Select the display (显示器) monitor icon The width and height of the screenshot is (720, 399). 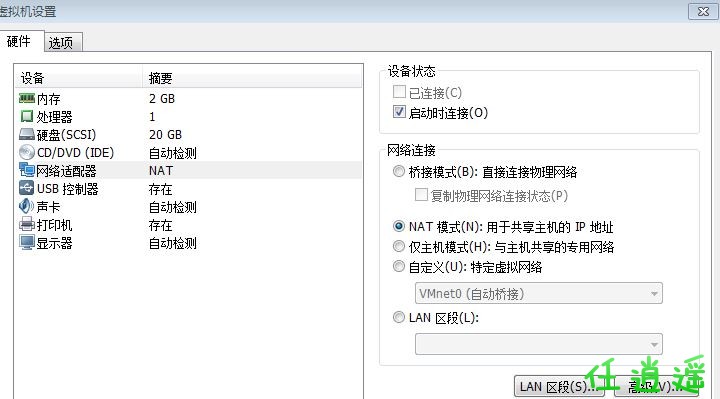click(x=27, y=242)
